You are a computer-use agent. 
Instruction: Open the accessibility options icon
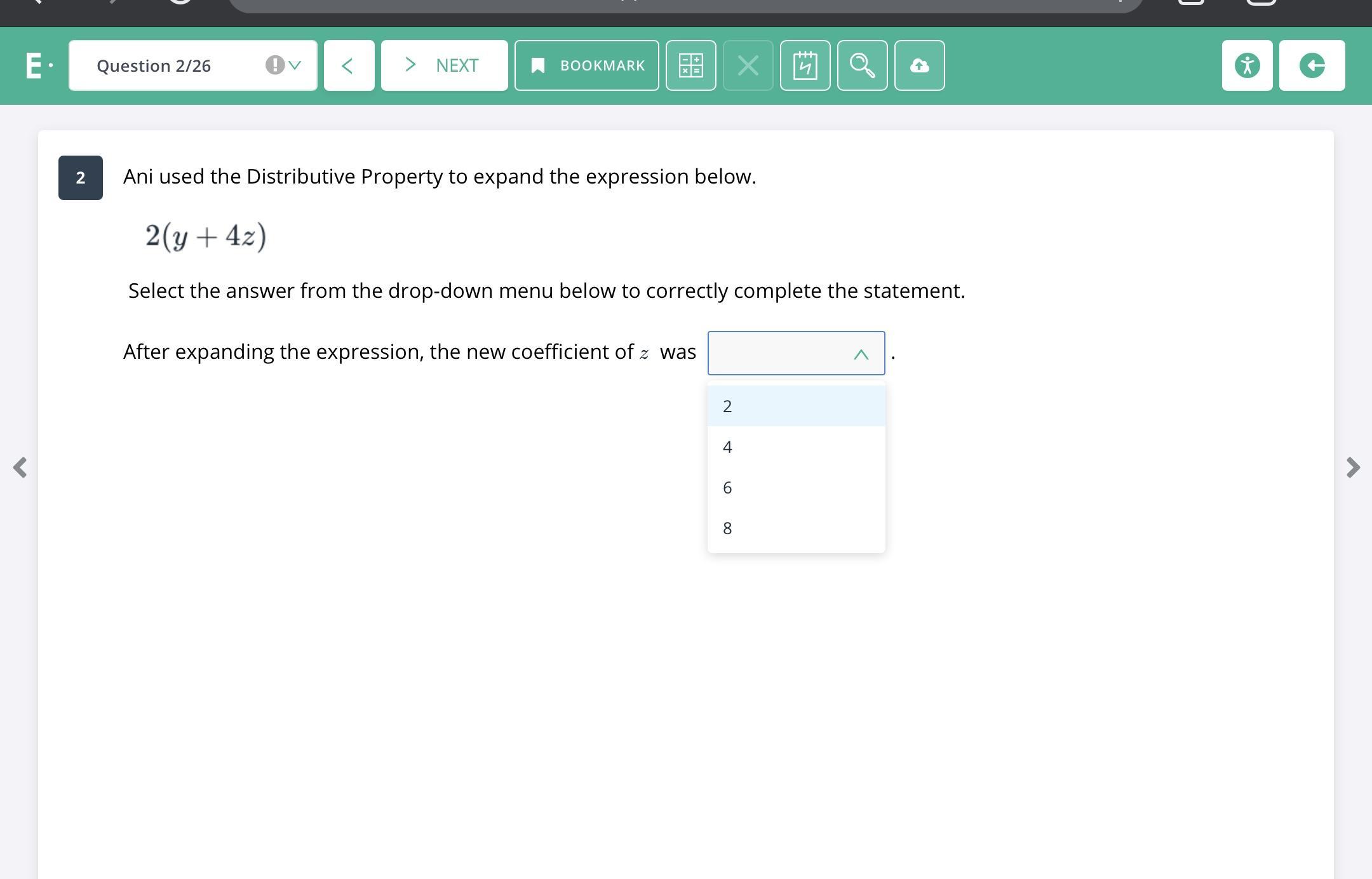[x=1247, y=65]
